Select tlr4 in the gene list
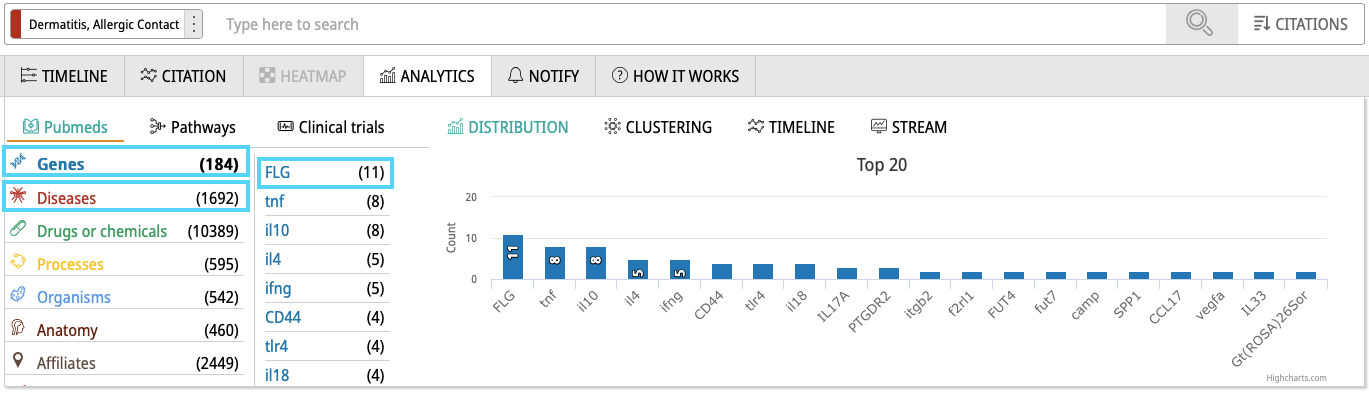The image size is (1369, 393). point(325,347)
